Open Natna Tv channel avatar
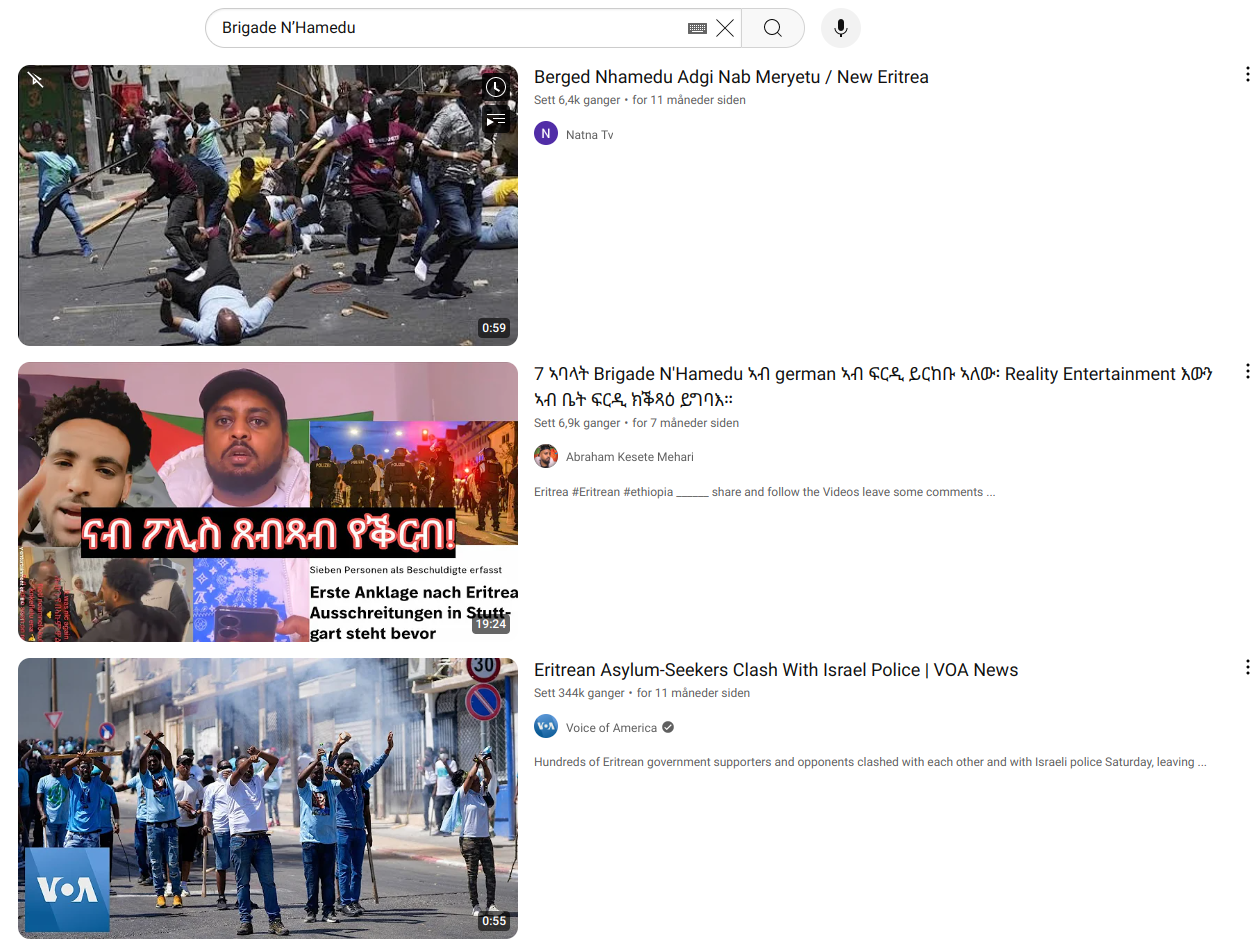The image size is (1260, 951). tap(546, 134)
